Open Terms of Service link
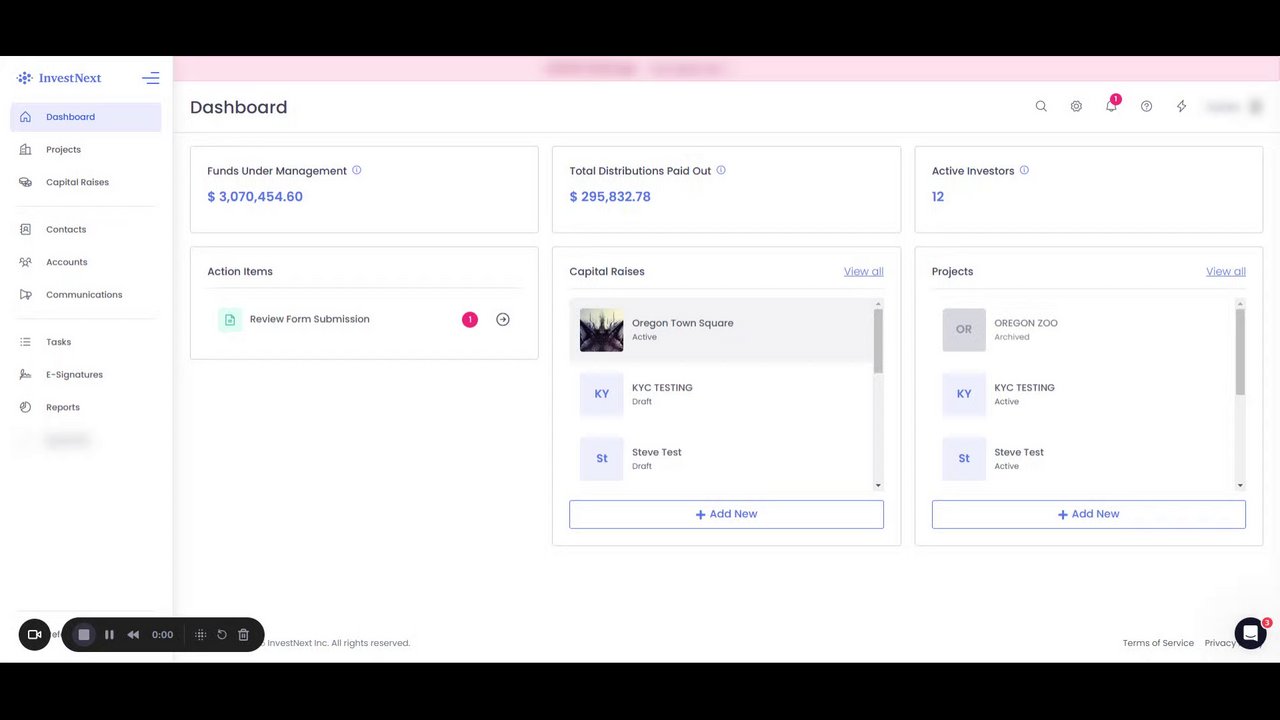This screenshot has height=720, width=1280. [x=1158, y=643]
